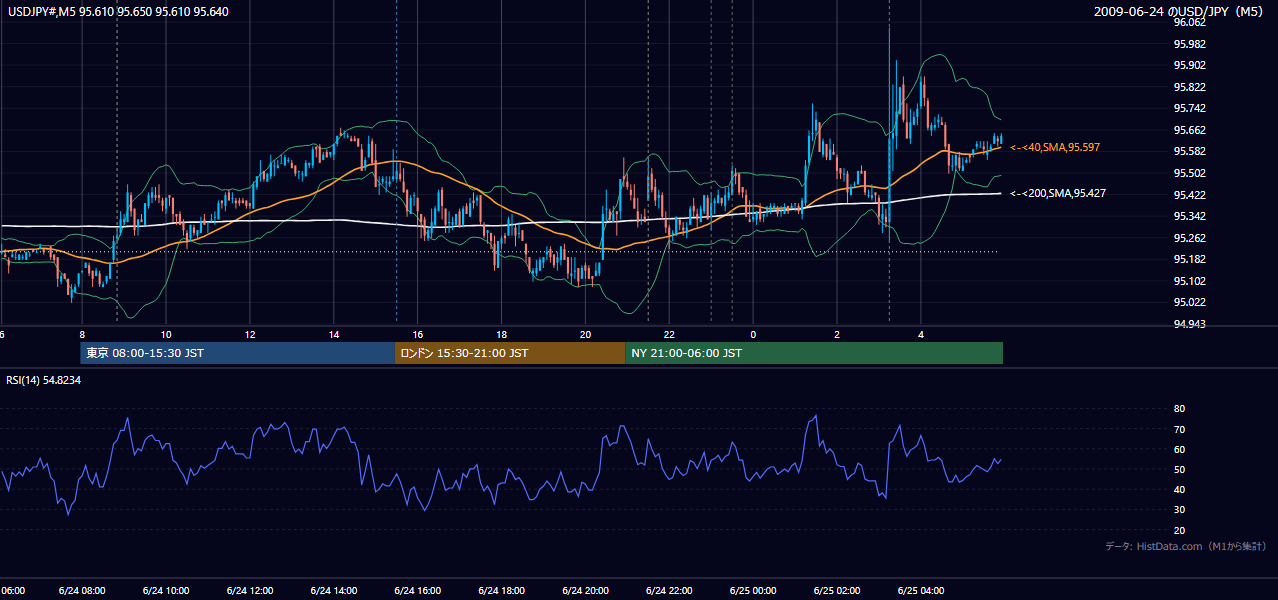
Task: Click hour label 2 under the price chart
Action: click(837, 334)
